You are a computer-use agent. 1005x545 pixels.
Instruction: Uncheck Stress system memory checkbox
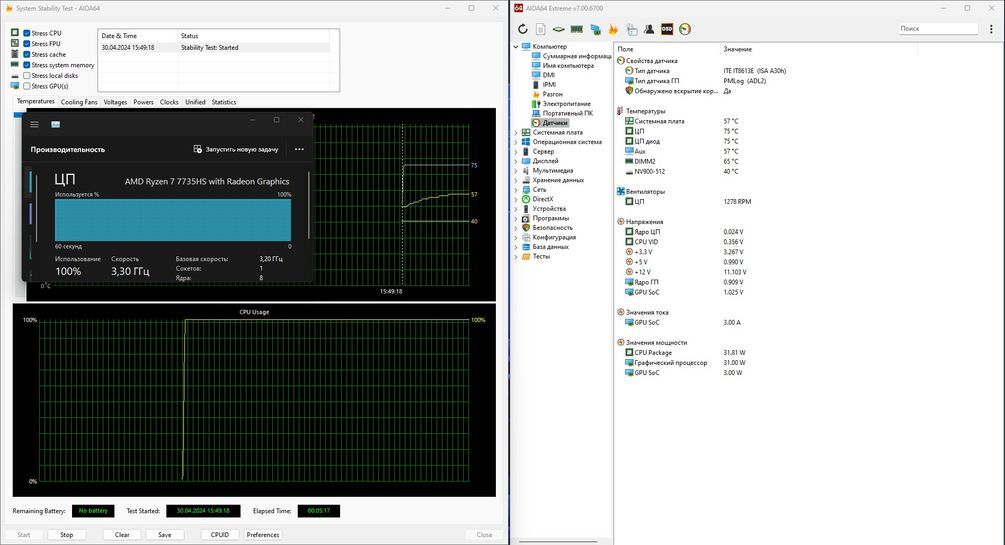[x=27, y=65]
